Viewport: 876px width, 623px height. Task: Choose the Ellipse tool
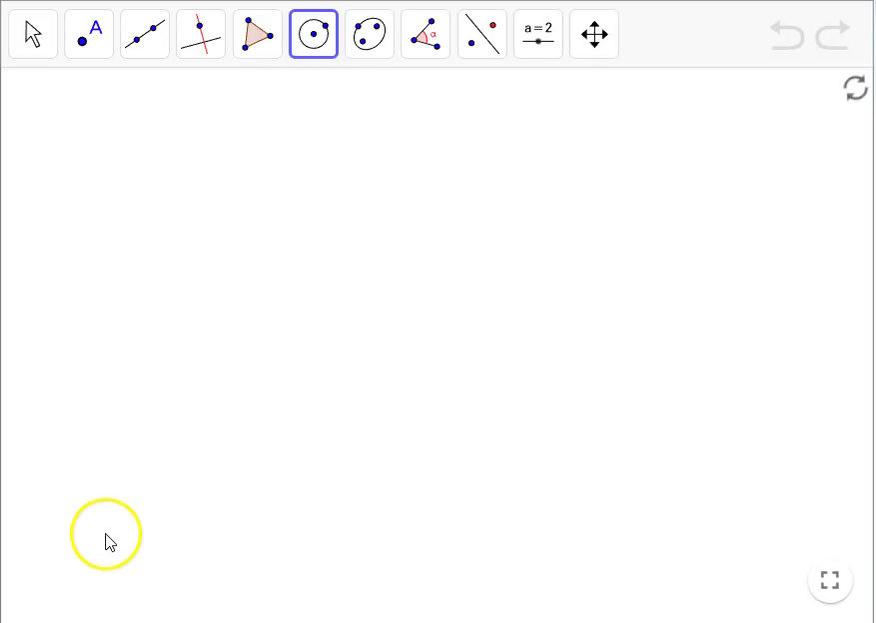[x=369, y=34]
